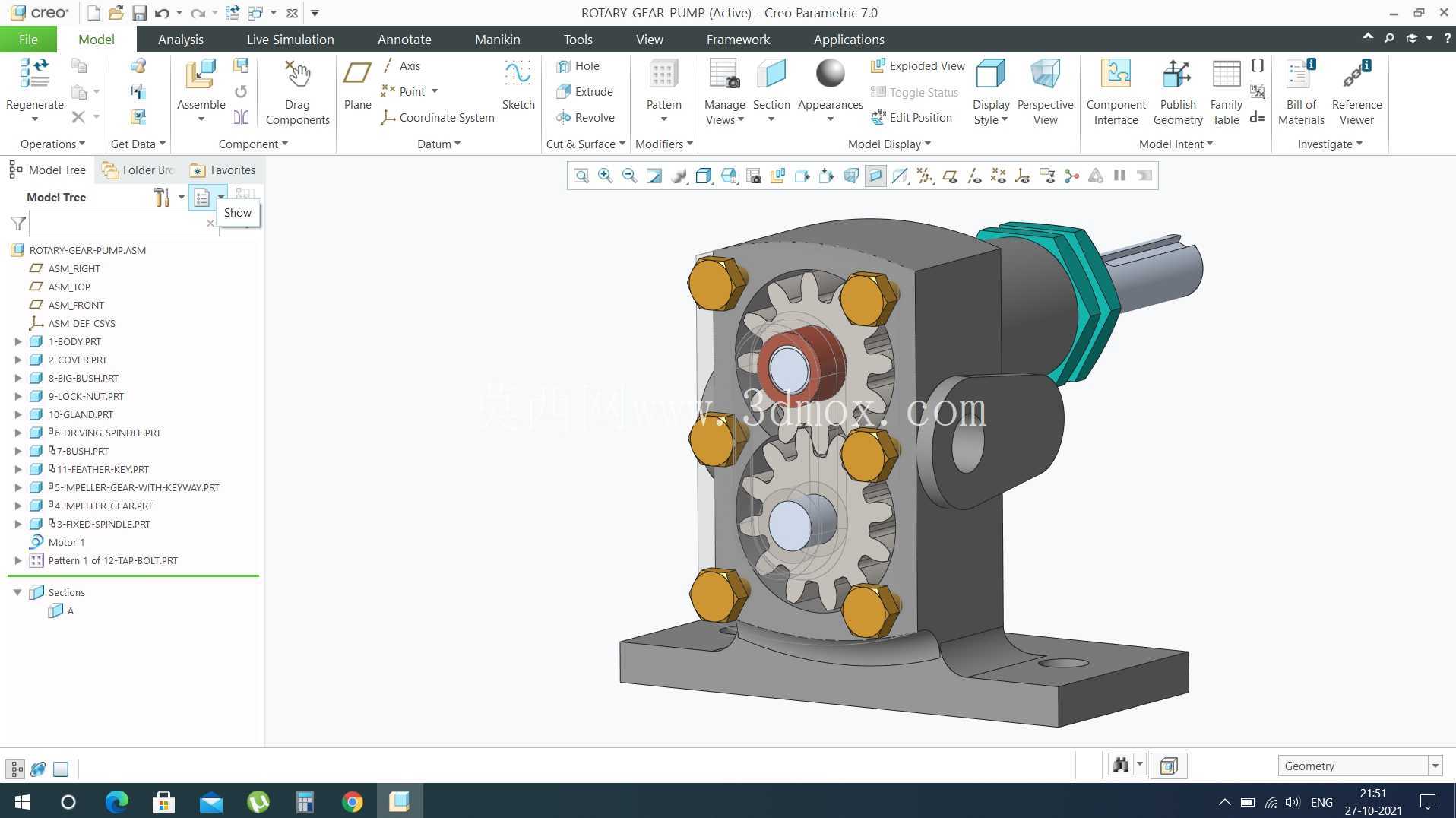This screenshot has height=818, width=1456.
Task: Open the File menu
Action: pyautogui.click(x=28, y=40)
